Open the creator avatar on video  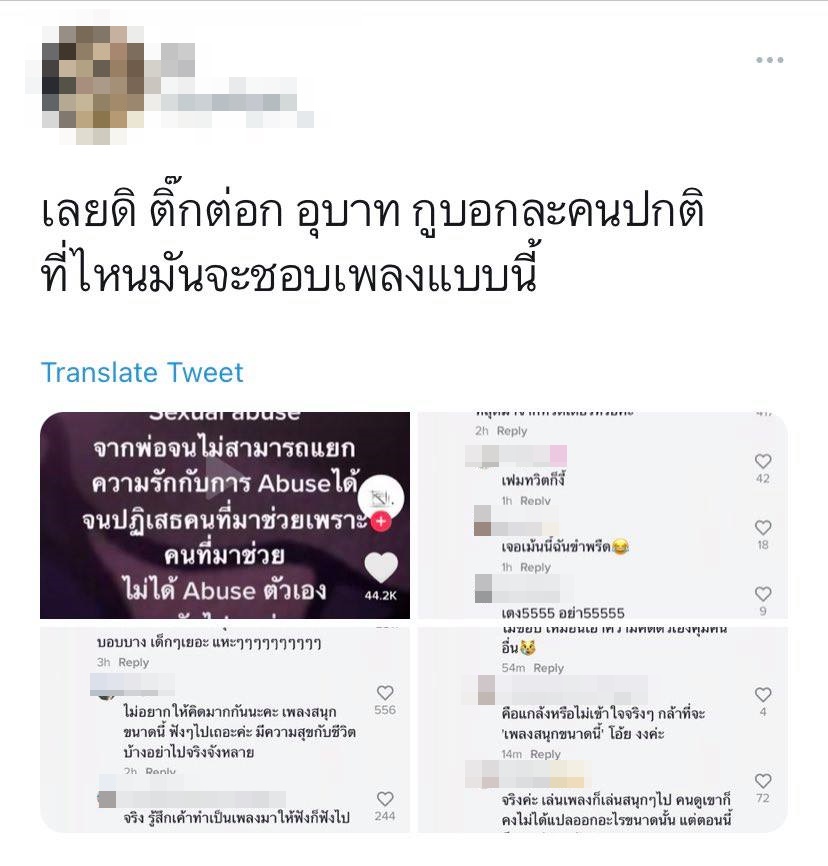click(x=381, y=497)
